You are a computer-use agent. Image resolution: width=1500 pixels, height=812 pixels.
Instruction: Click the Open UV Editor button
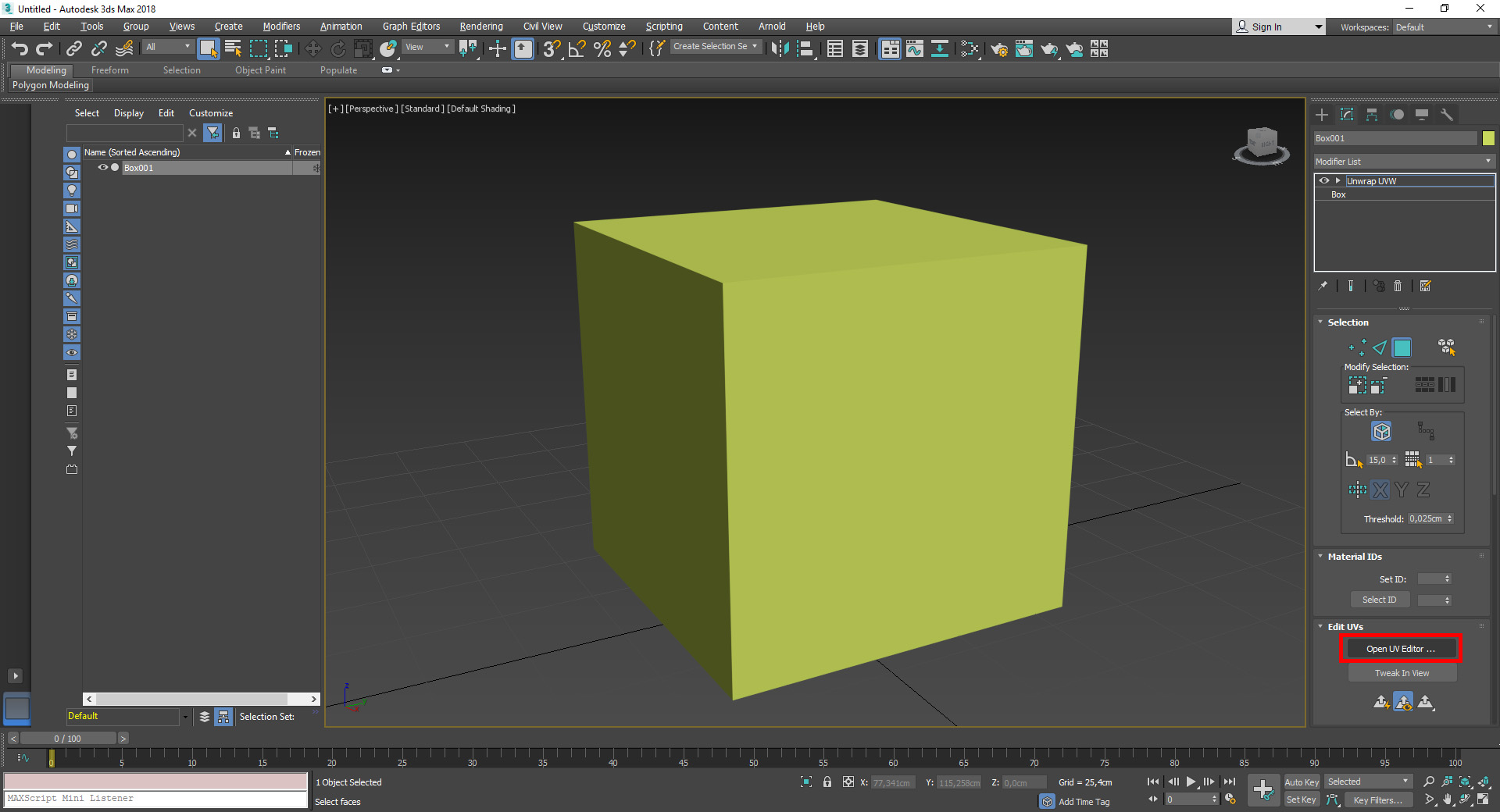[x=1400, y=649]
